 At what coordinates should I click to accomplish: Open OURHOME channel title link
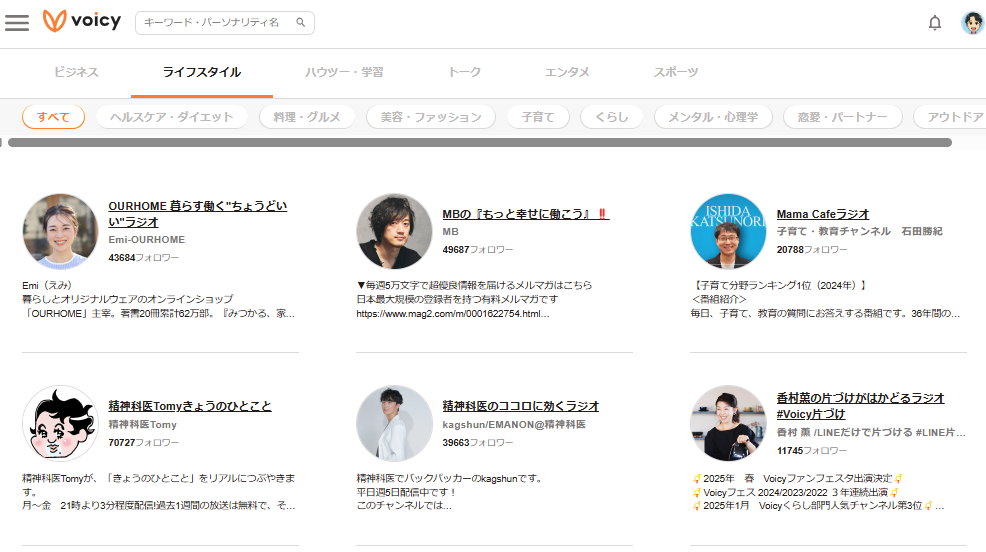tap(197, 214)
